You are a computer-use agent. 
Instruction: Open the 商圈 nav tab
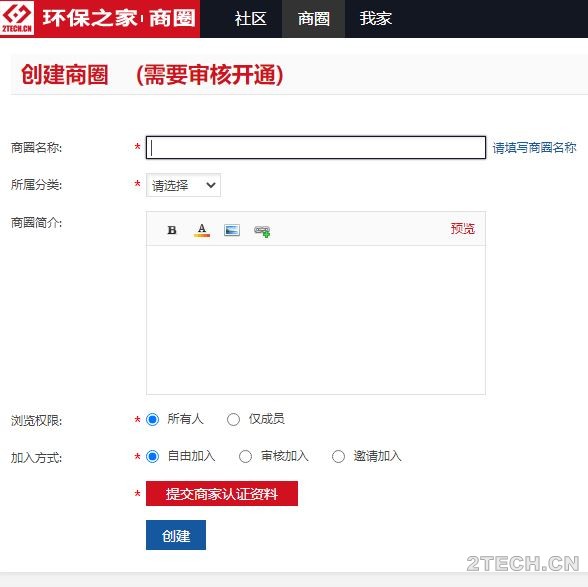coord(314,18)
